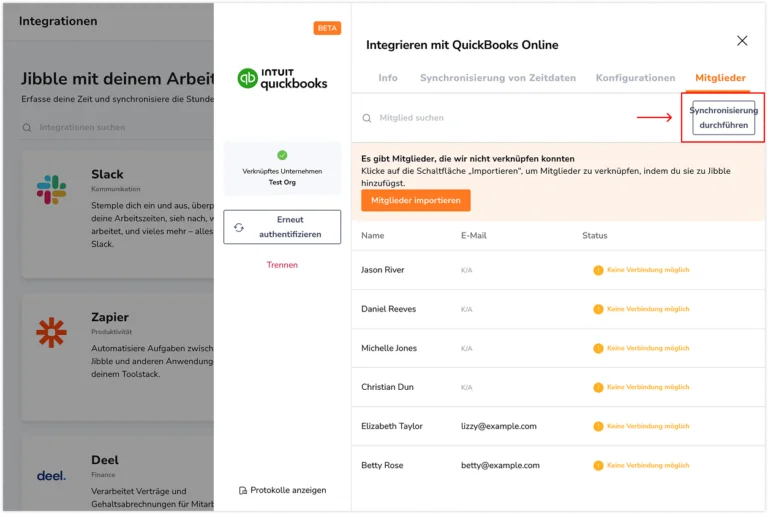The height and width of the screenshot is (514, 768).
Task: Click the magnifier icon in Mitglied suchen
Action: (366, 118)
